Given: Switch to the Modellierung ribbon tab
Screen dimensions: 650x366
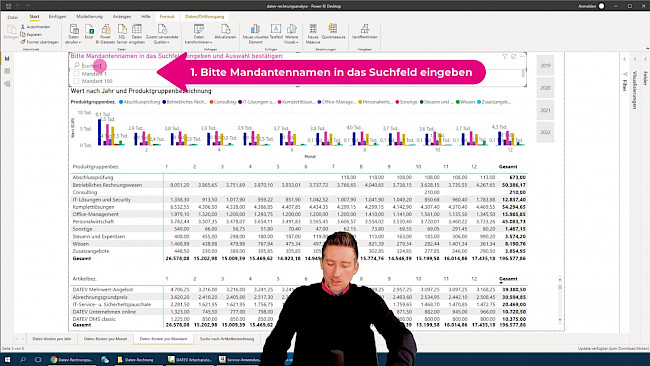Looking at the screenshot, I should [90, 17].
